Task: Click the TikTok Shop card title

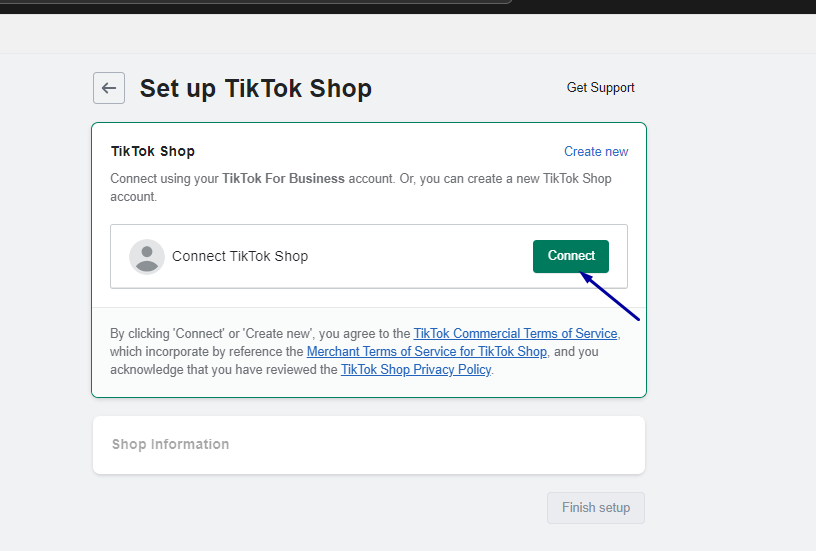Action: click(153, 151)
